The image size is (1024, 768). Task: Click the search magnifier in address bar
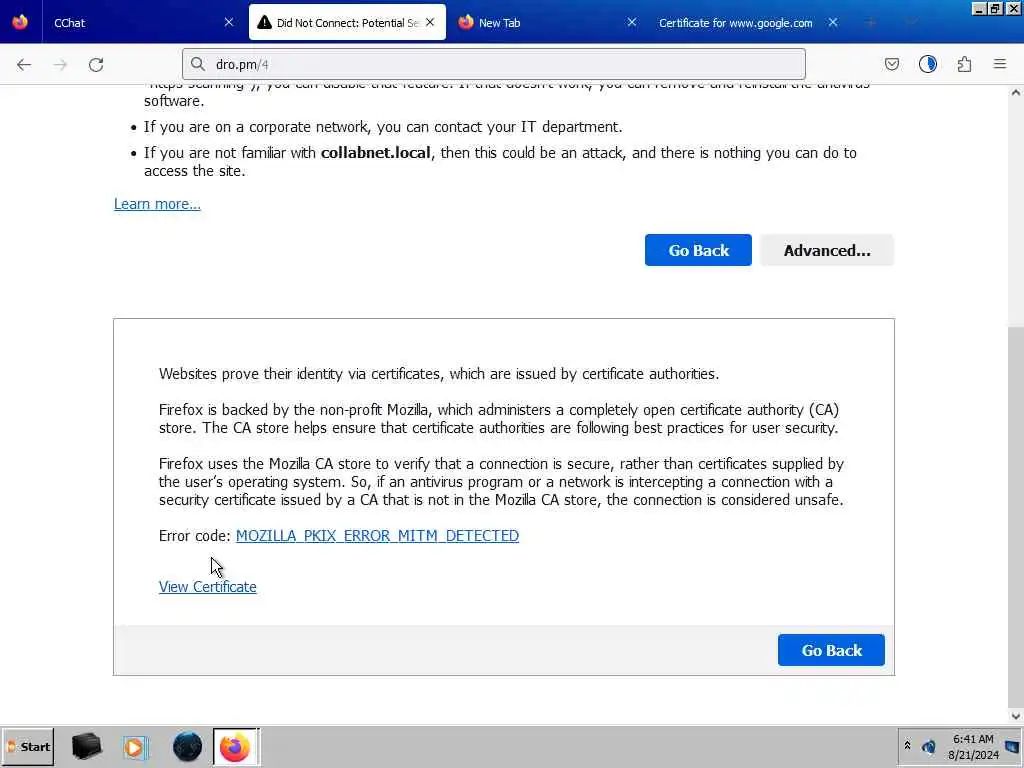tap(197, 64)
